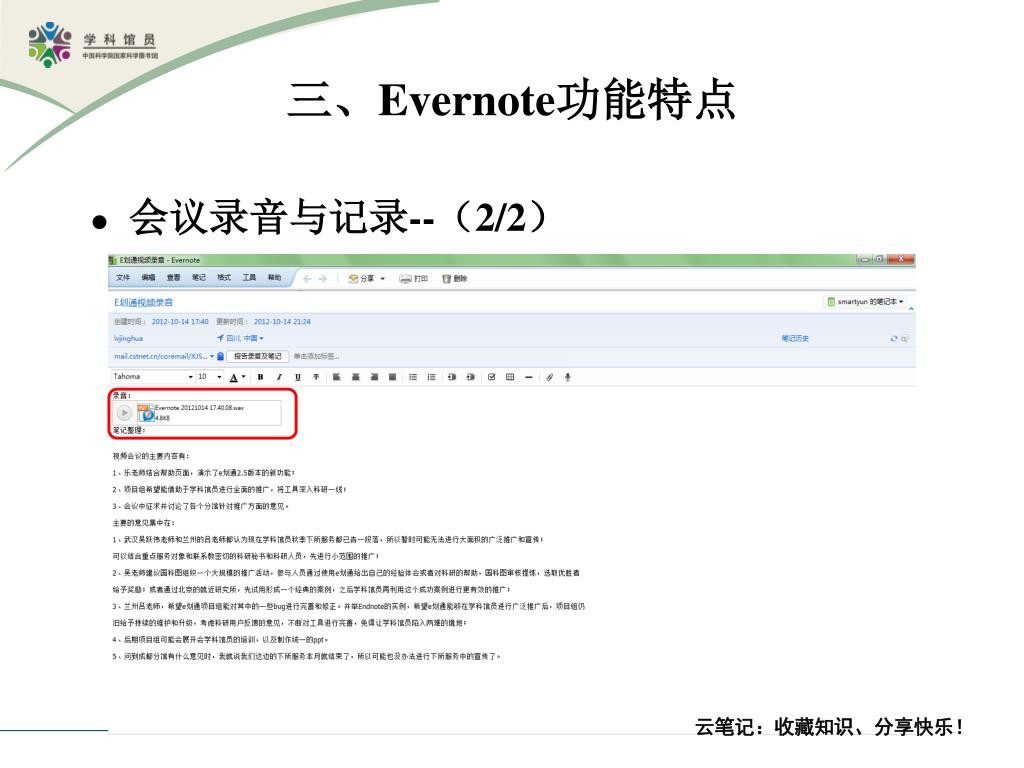This screenshot has width=1024, height=768.
Task: Click the text 视频会议的主要内容有
Action: coord(150,456)
